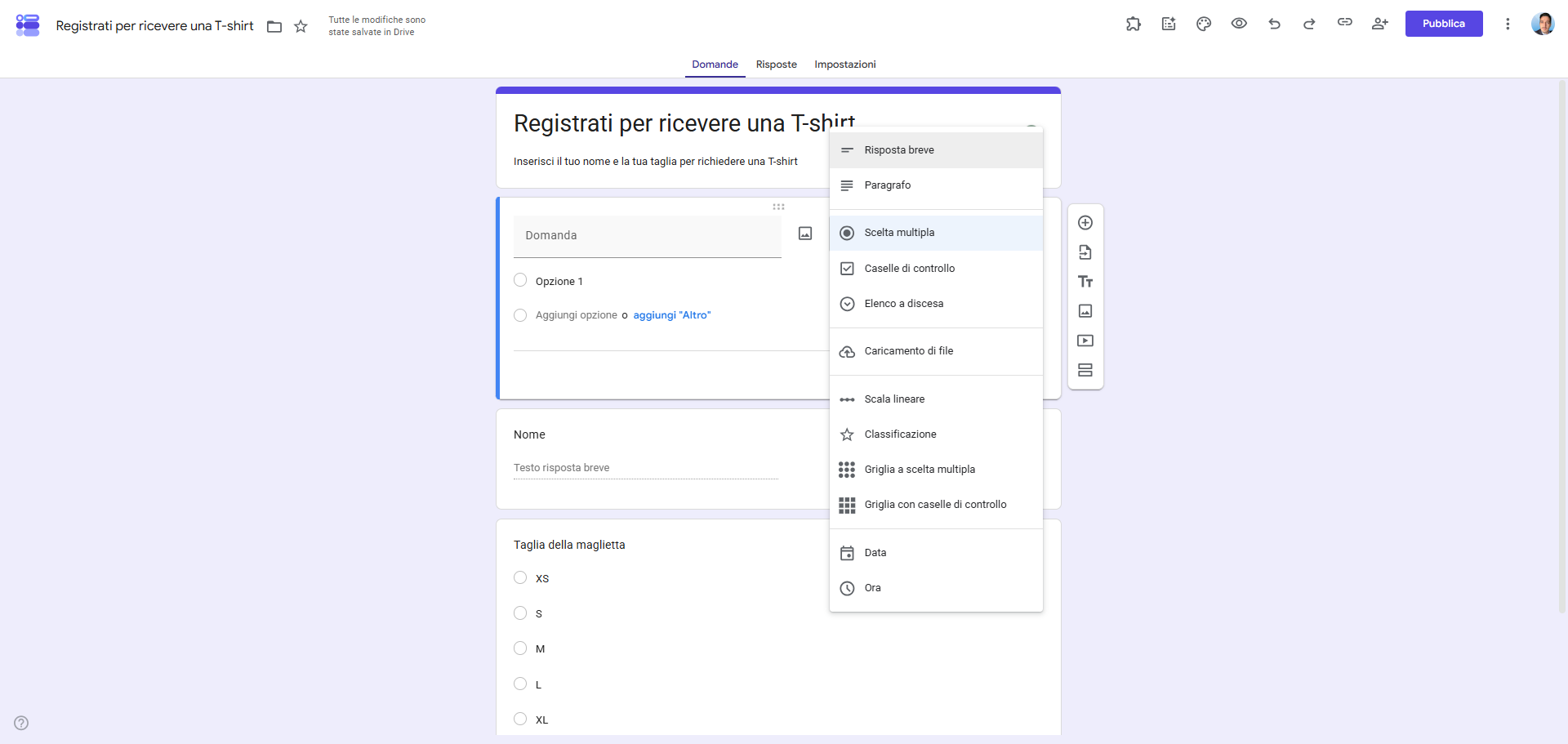This screenshot has width=1568, height=744.
Task: Choose Risposta breve question type
Action: tap(936, 150)
